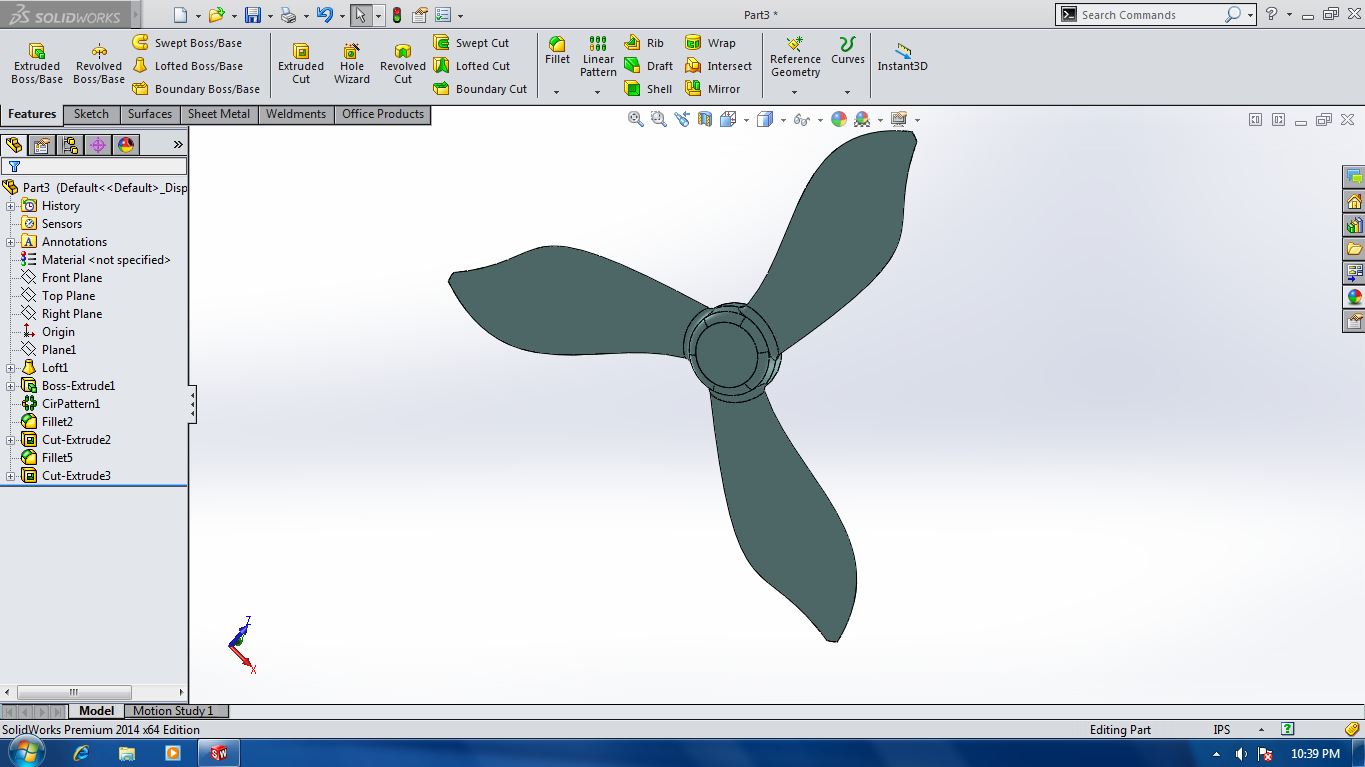Select the Shell tool
Screen dimensions: 1365x767
tap(648, 89)
